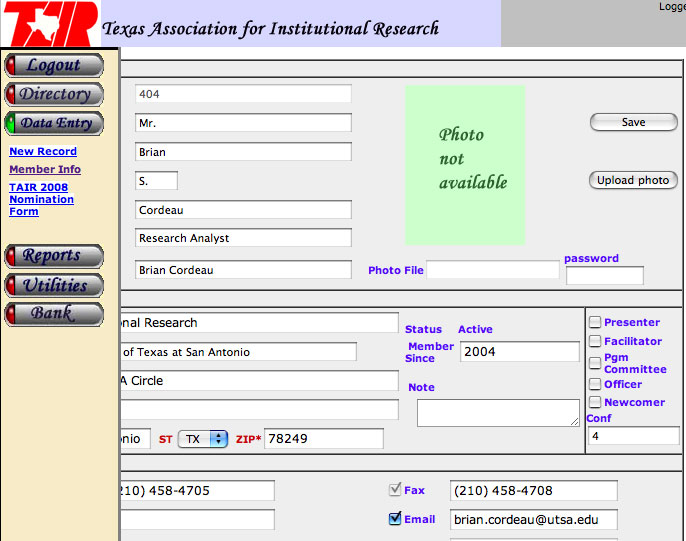The height and width of the screenshot is (541, 686).
Task: Toggle the Newcomer checkbox
Action: tap(595, 402)
